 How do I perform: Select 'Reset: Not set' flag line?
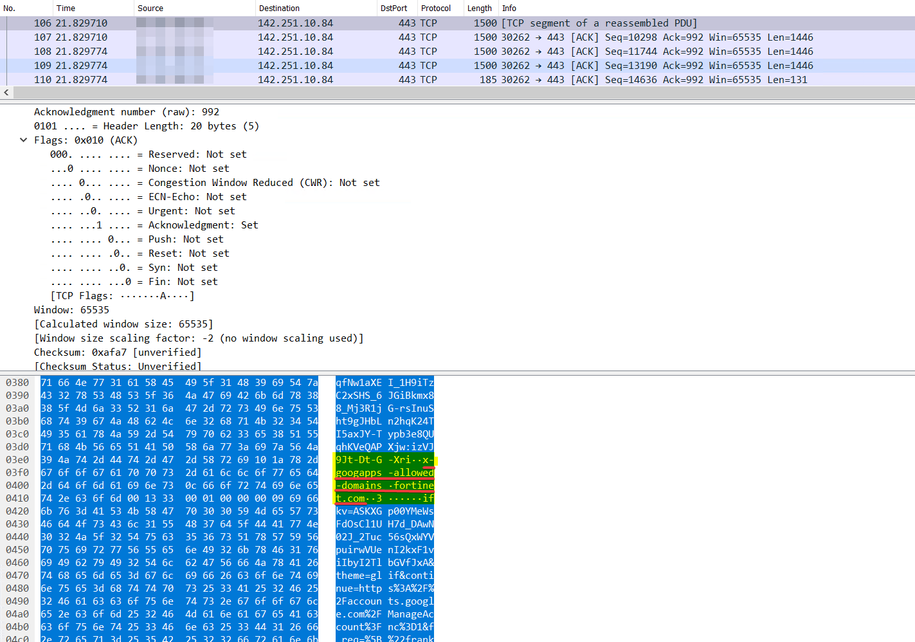(139, 253)
